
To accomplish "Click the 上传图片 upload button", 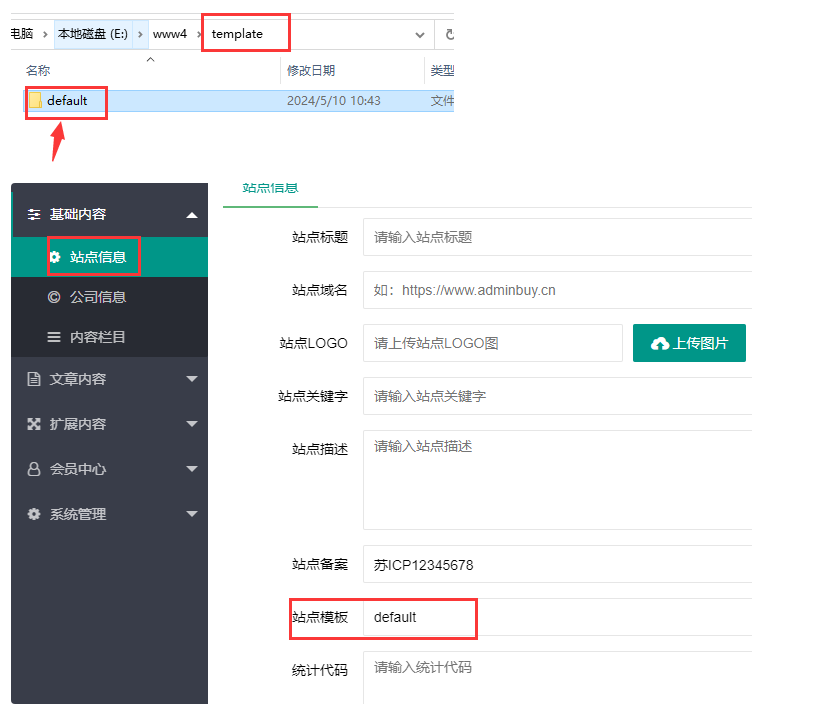I will (x=689, y=343).
